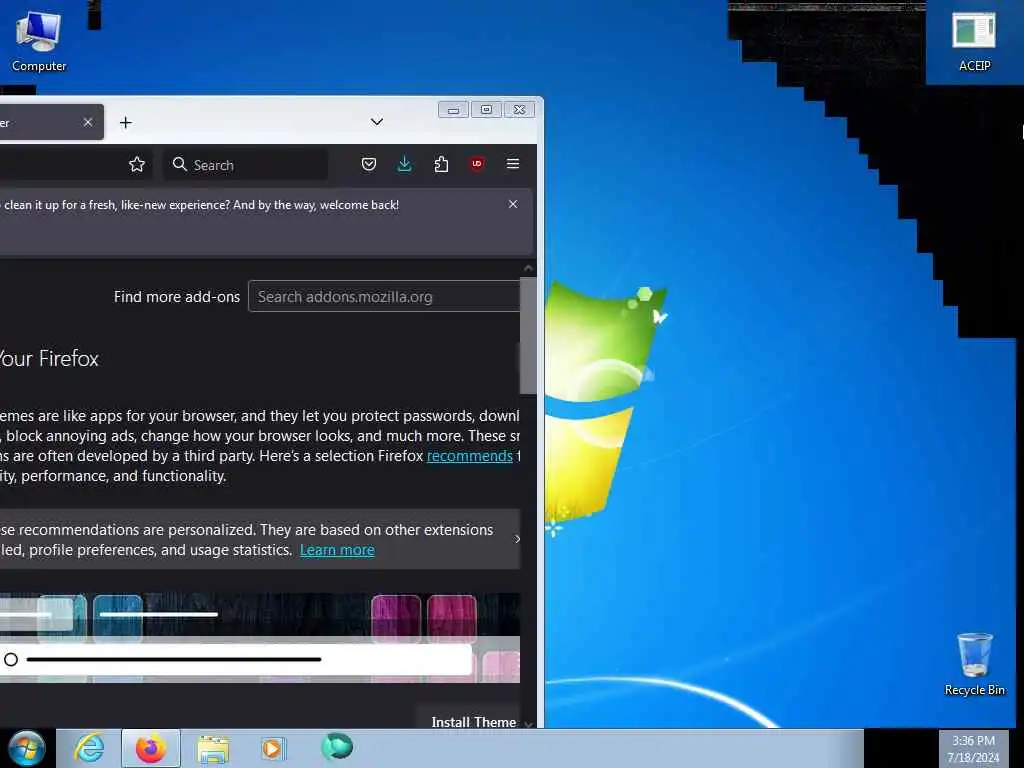Select the ACEIP desktop icon
Screen dimensions: 1024x768
(x=974, y=40)
